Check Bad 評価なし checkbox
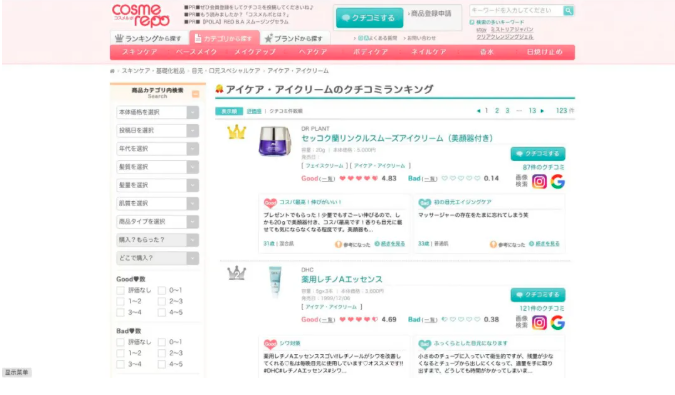The image size is (675, 395). tap(121, 343)
